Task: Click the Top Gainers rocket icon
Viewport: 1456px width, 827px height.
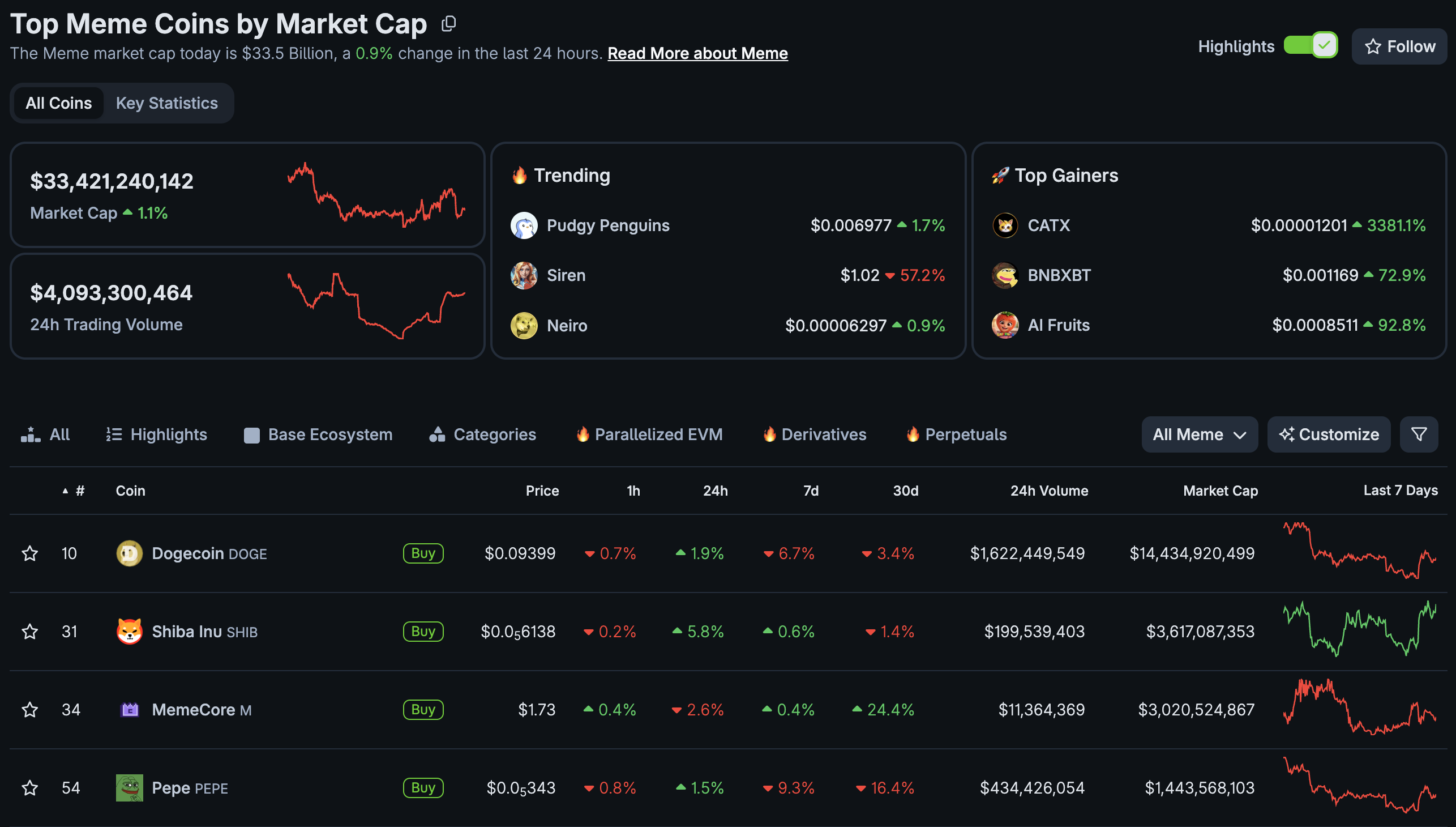Action: (1001, 175)
